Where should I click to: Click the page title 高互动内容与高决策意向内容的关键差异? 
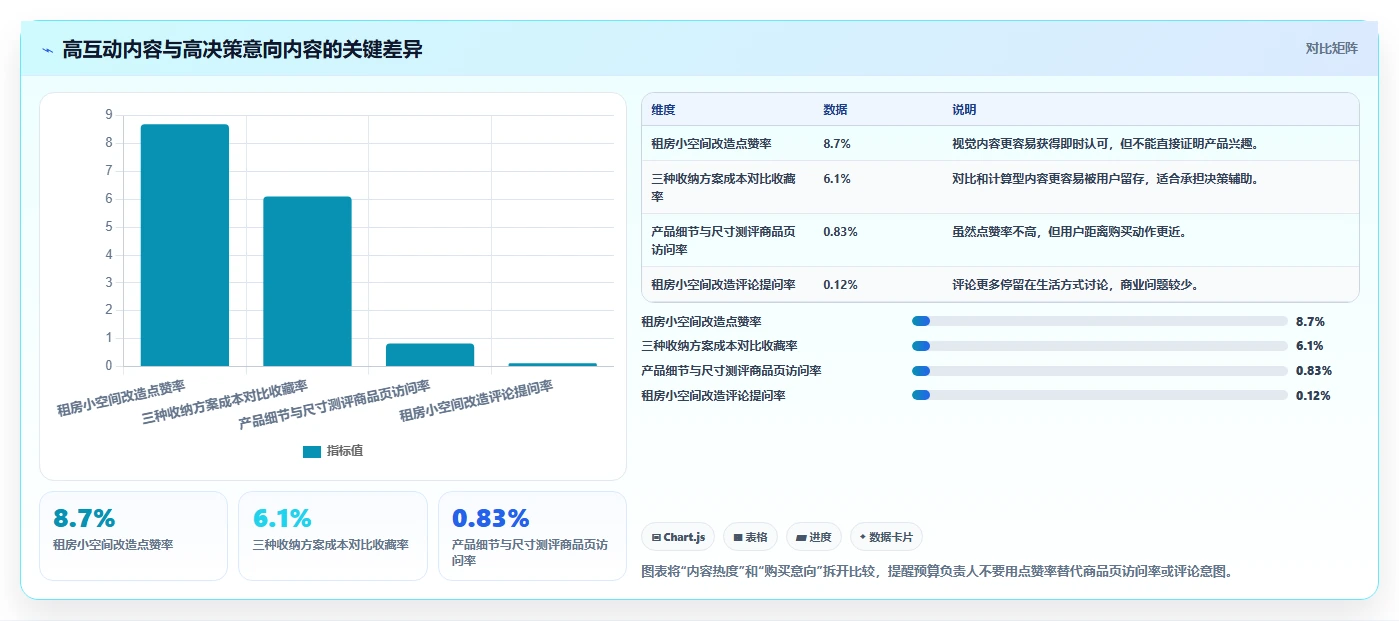(x=242, y=50)
